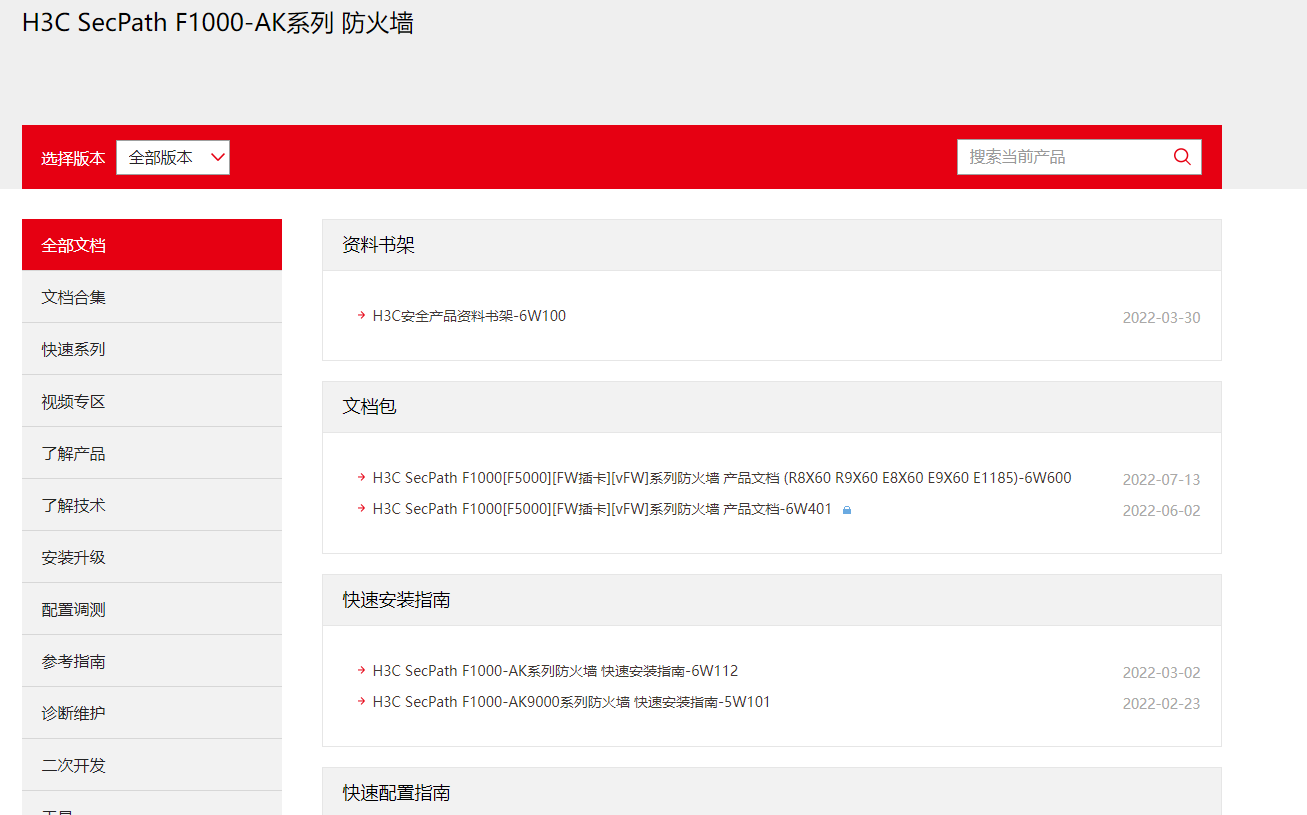Image resolution: width=1307 pixels, height=815 pixels.
Task: Select 了解产品 in the sidebar
Action: coord(152,453)
